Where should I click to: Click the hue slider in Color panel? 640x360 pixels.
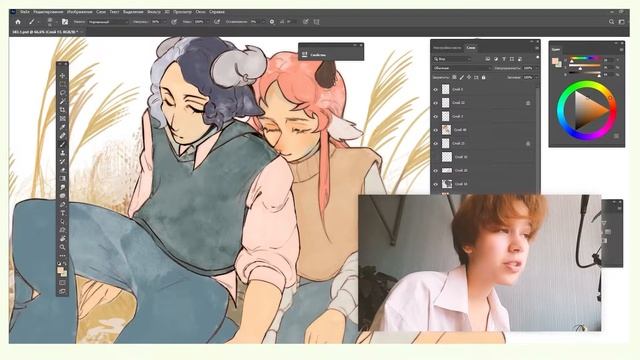pos(585,59)
